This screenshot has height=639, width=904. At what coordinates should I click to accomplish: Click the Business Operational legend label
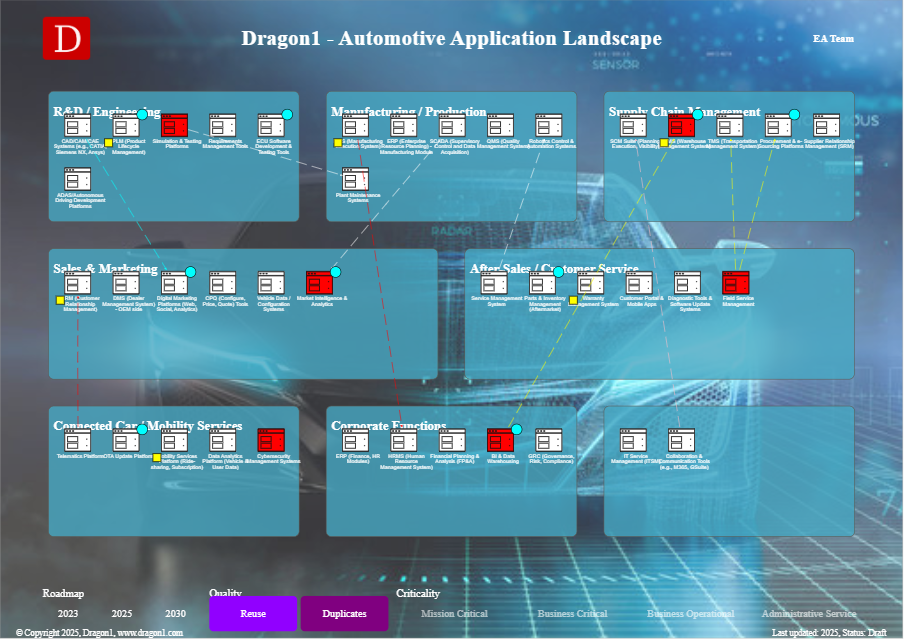(691, 614)
